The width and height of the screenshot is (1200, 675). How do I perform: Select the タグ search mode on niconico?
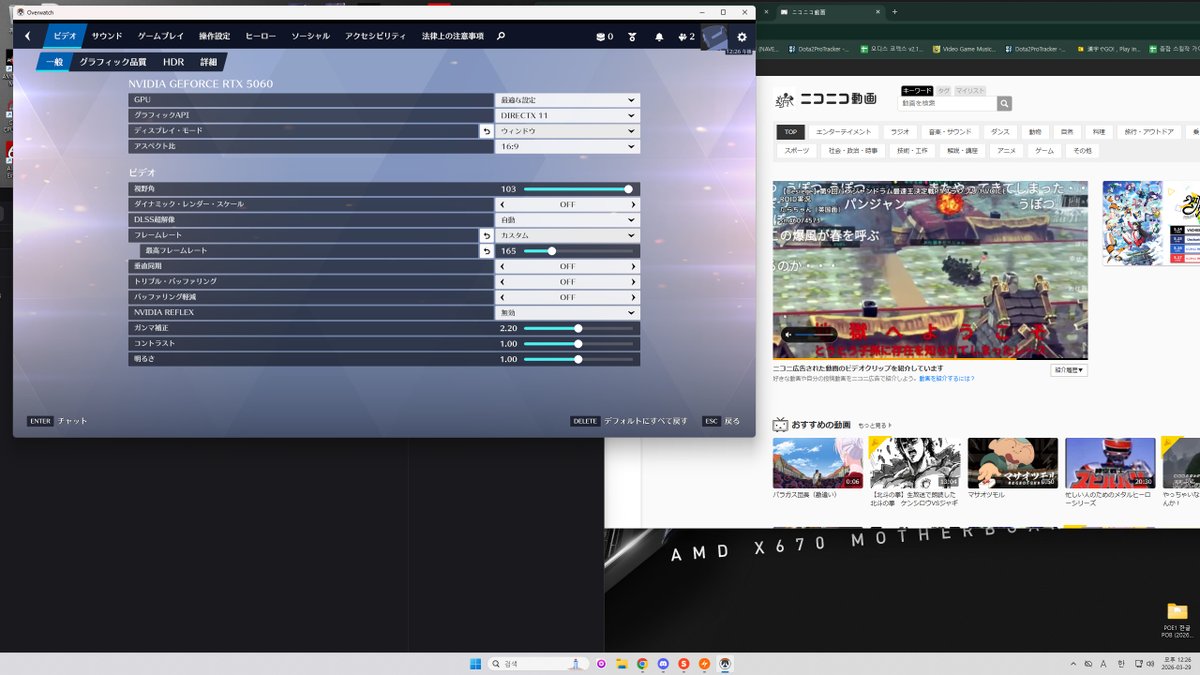point(941,91)
